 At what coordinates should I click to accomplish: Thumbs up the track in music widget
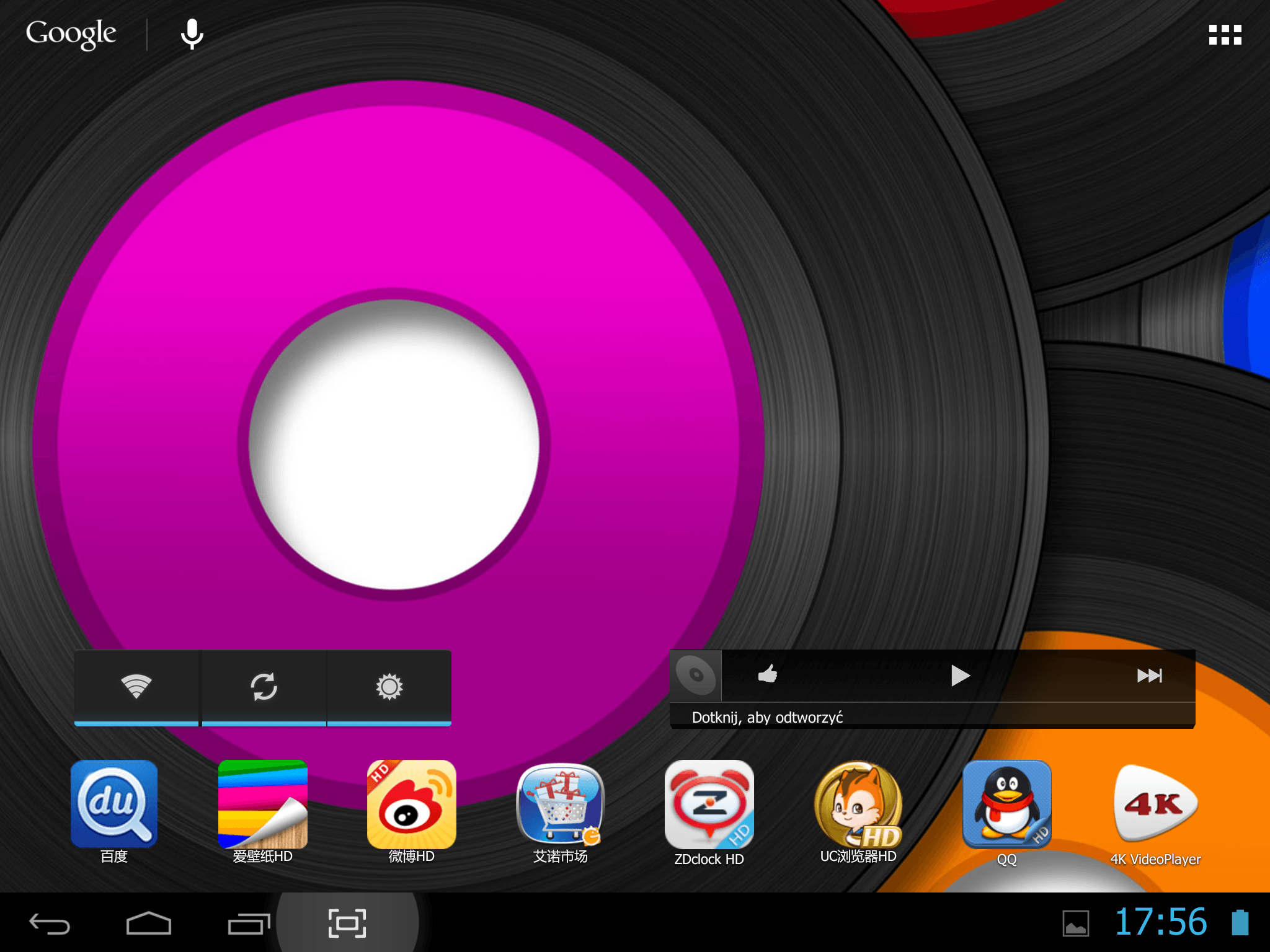point(768,674)
